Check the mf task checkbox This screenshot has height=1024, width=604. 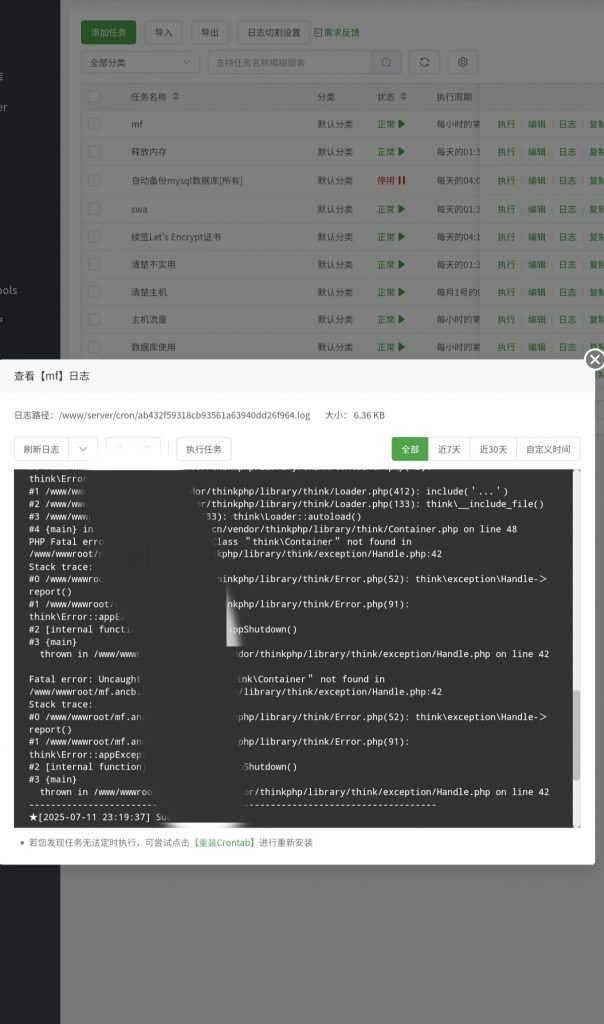coord(94,124)
